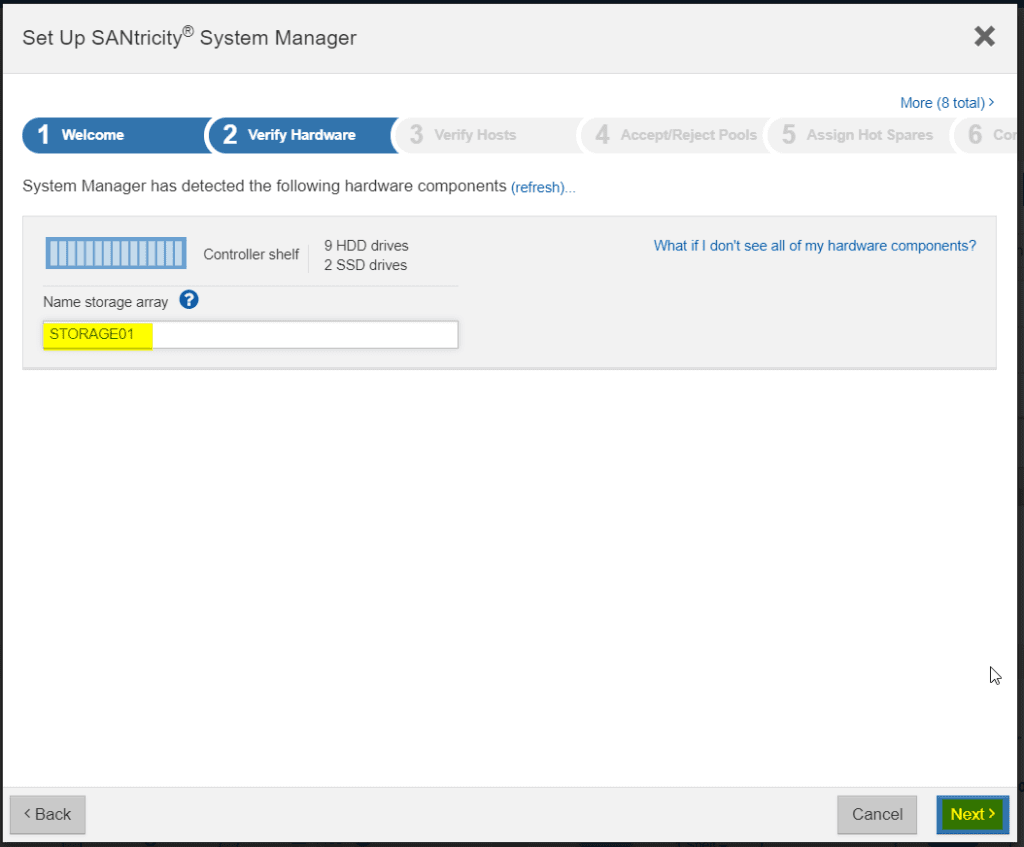Click the help icon beside Name storage array
Image resolution: width=1024 pixels, height=847 pixels.
pos(189,299)
